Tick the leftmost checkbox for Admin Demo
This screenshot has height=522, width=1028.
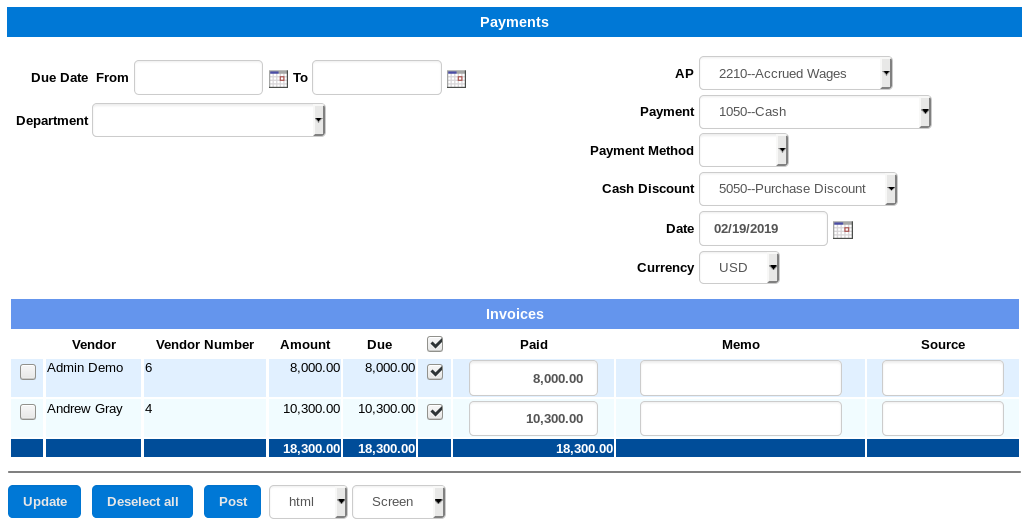28,372
